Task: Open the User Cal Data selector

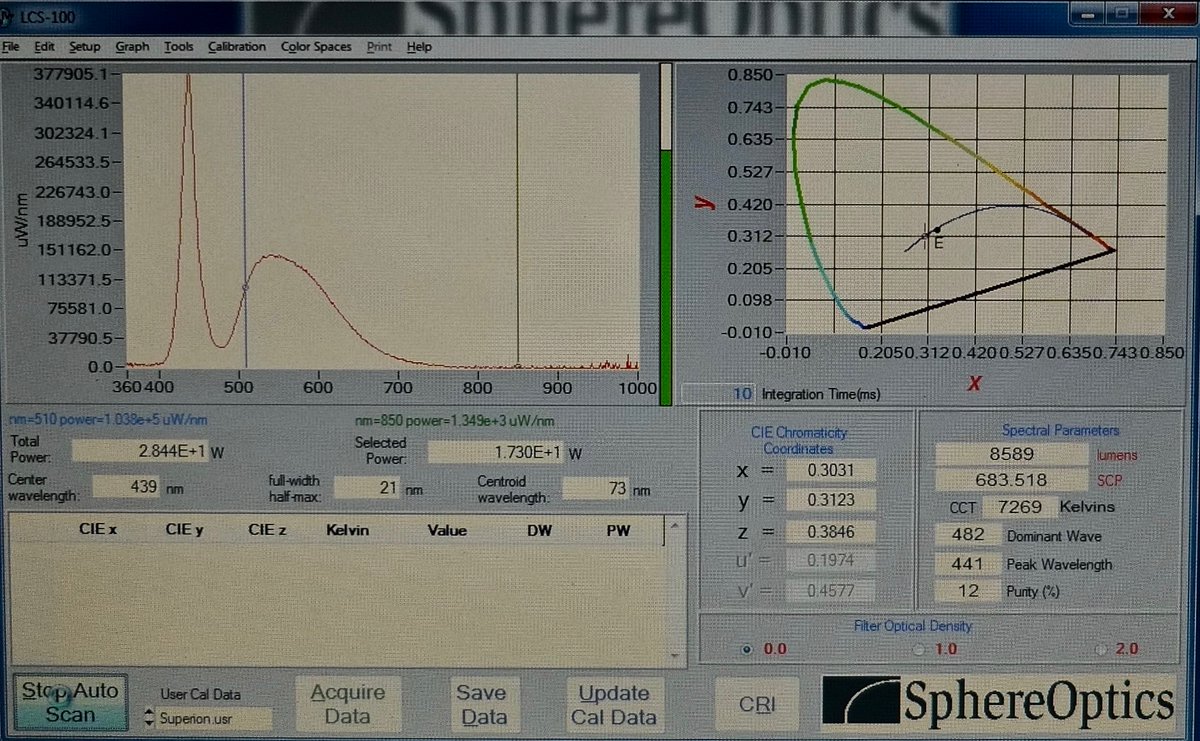Action: click(209, 717)
